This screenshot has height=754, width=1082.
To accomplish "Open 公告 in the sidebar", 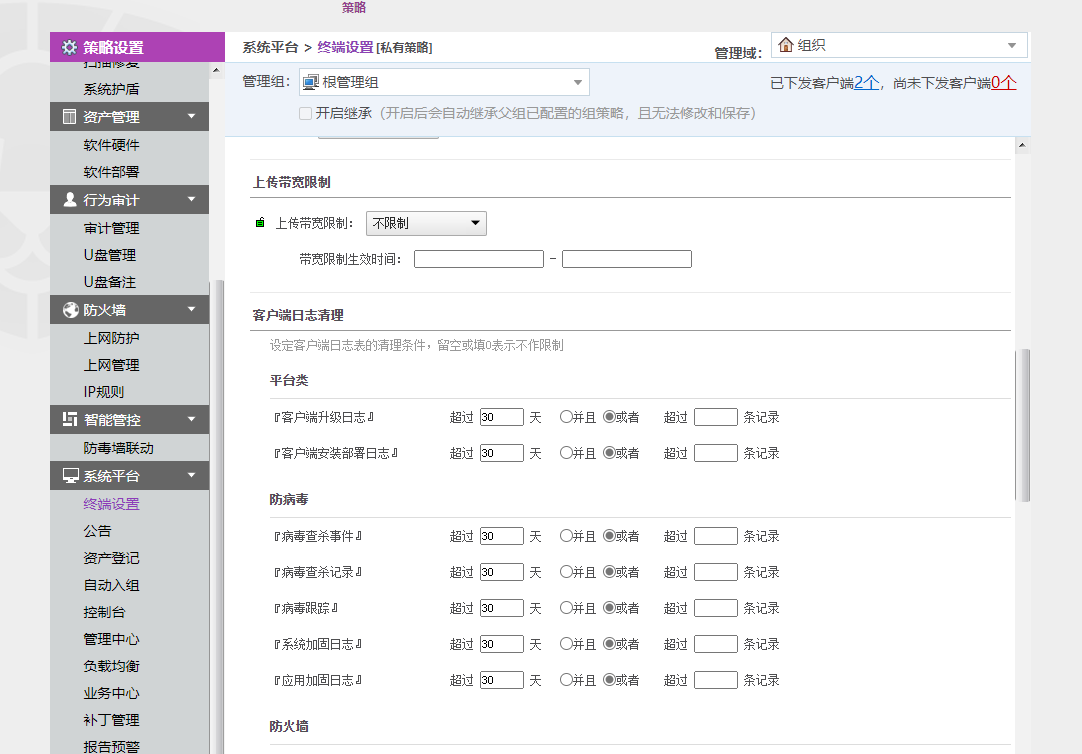I will (98, 531).
